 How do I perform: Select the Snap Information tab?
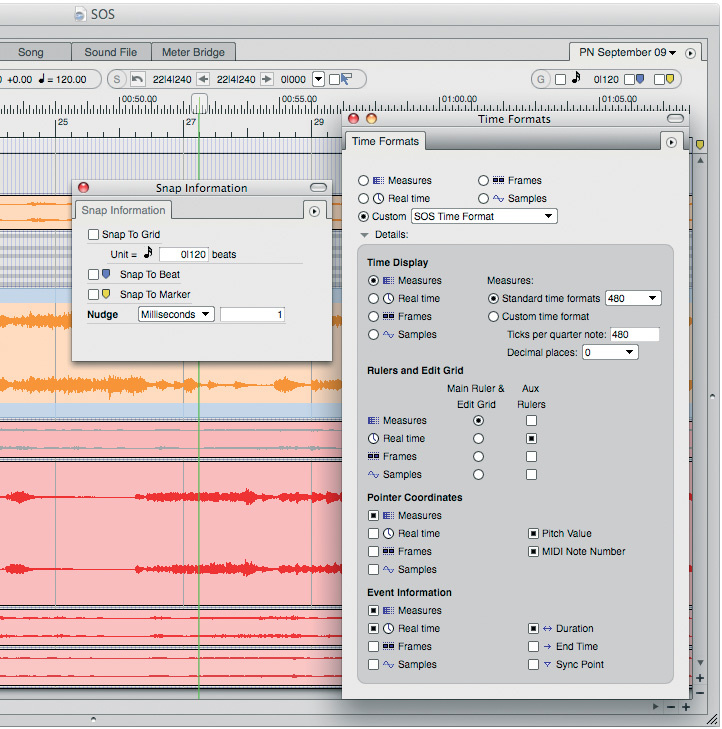[123, 210]
